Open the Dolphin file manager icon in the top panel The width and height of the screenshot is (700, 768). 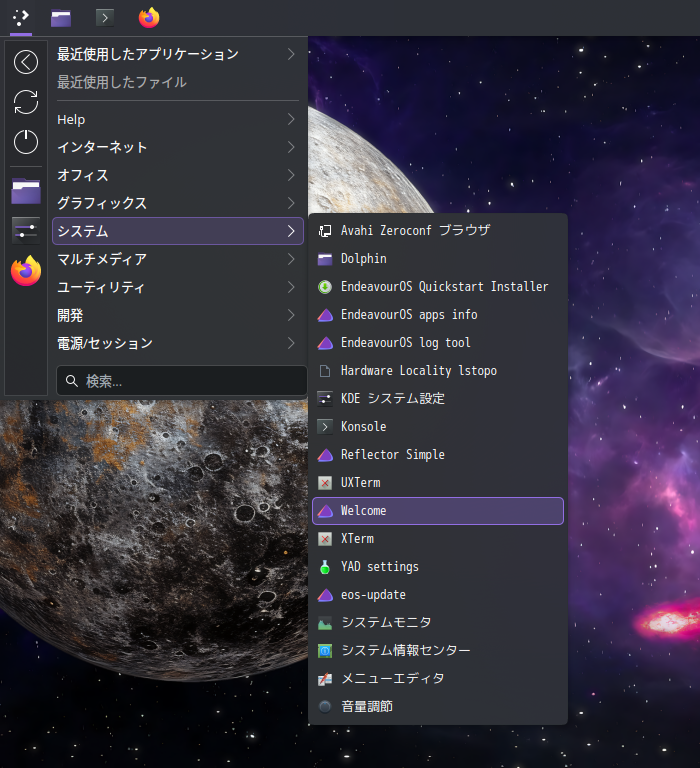61,19
